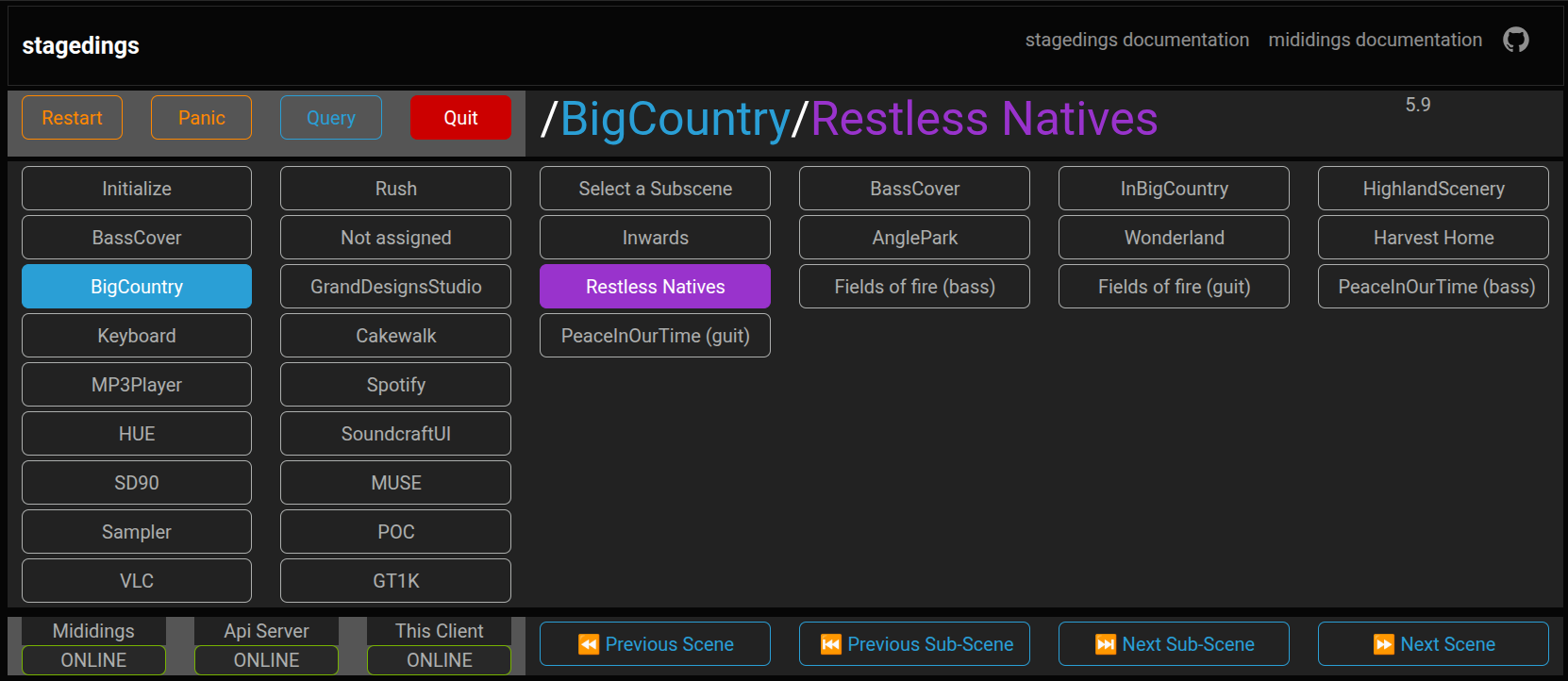Choose the BassCover subscene
Image resolution: width=1568 pixels, height=681 pixels.
[914, 189]
